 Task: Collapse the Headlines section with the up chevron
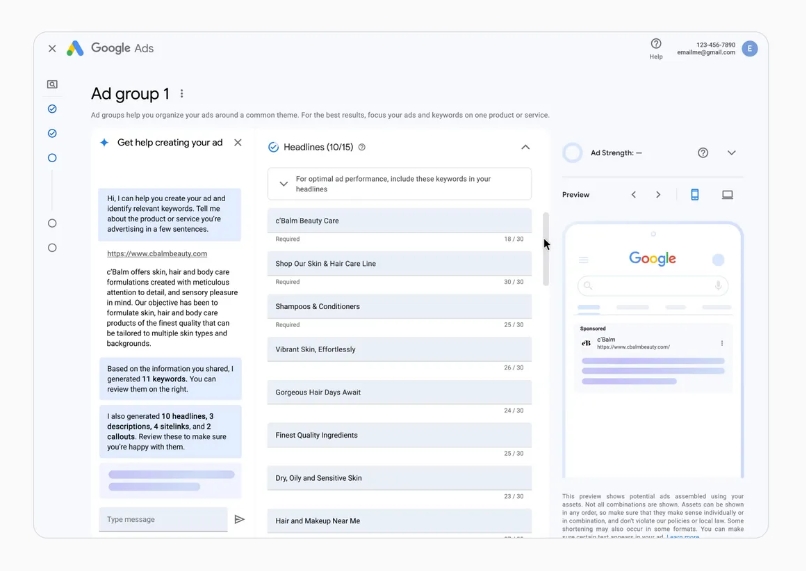coord(525,148)
